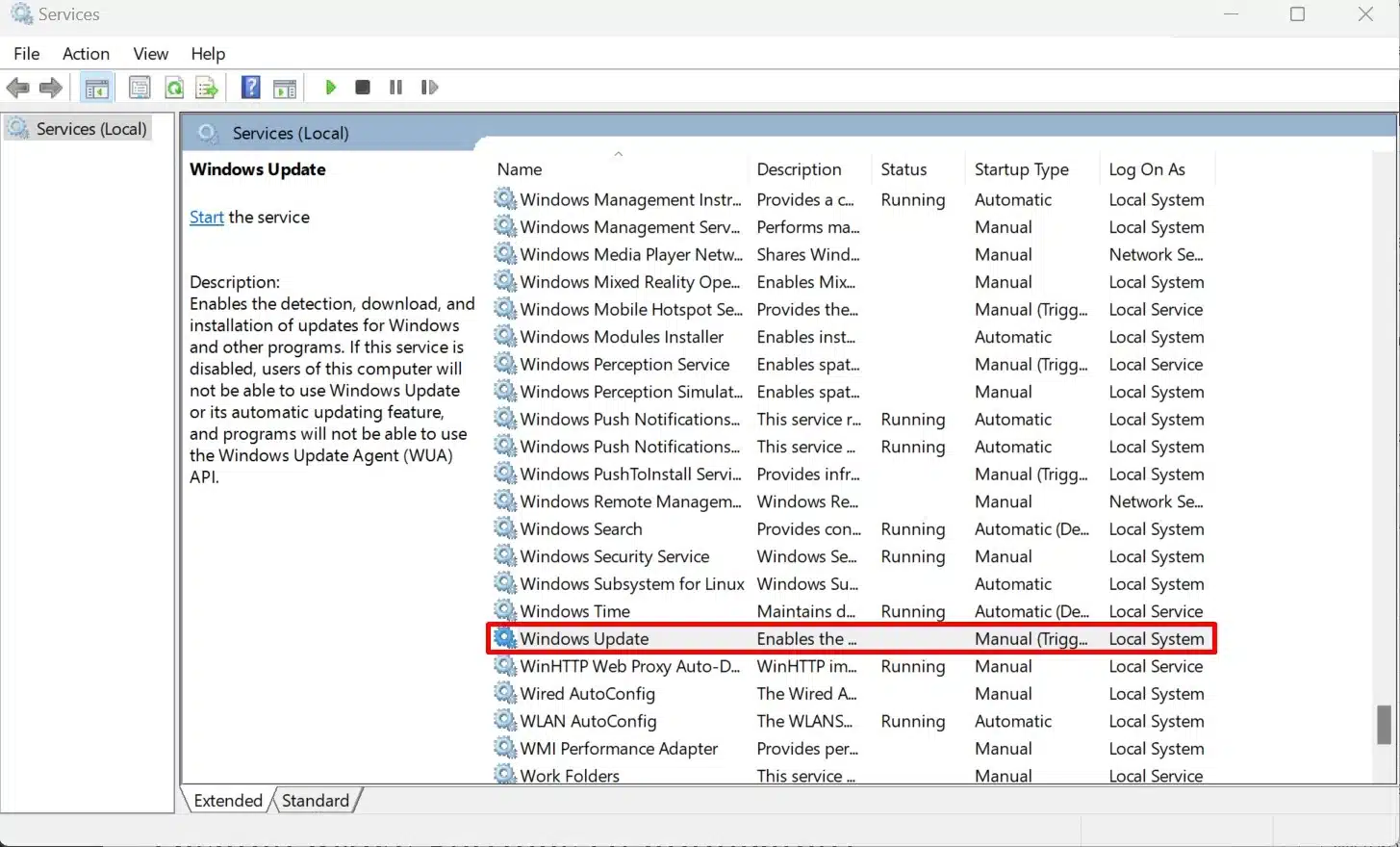The image size is (1400, 847).
Task: Restart the service with the restart icon
Action: coord(430,87)
